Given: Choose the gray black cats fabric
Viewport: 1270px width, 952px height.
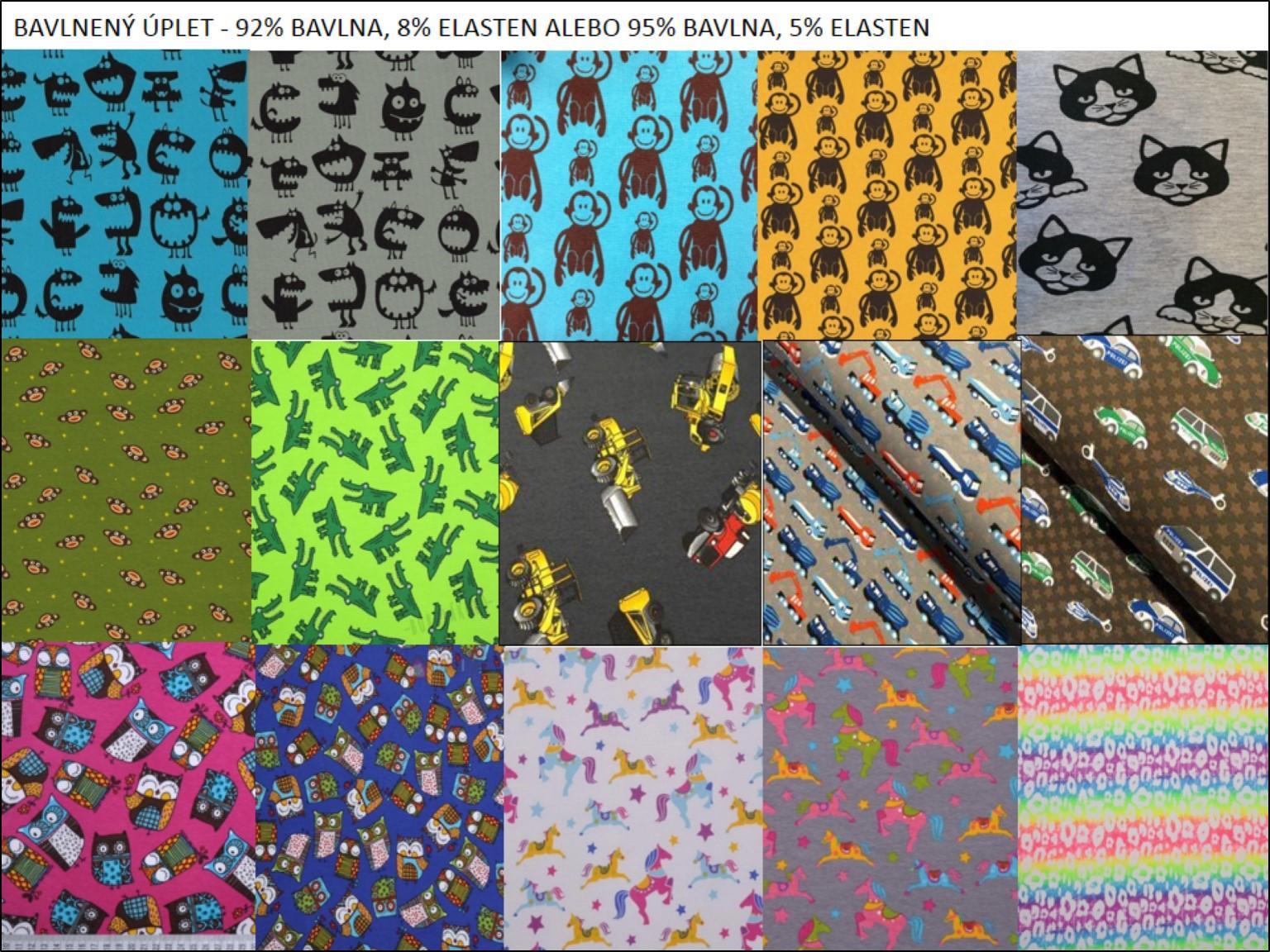Looking at the screenshot, I should tap(1143, 194).
